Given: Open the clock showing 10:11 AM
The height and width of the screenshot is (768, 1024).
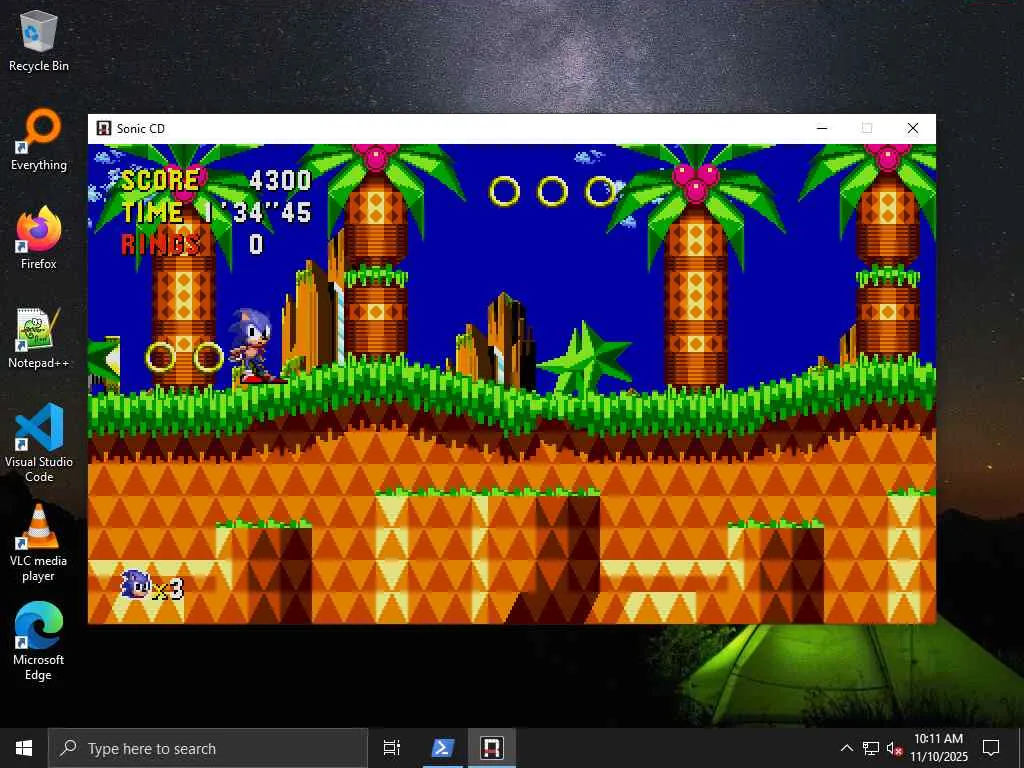Looking at the screenshot, I should tap(938, 748).
